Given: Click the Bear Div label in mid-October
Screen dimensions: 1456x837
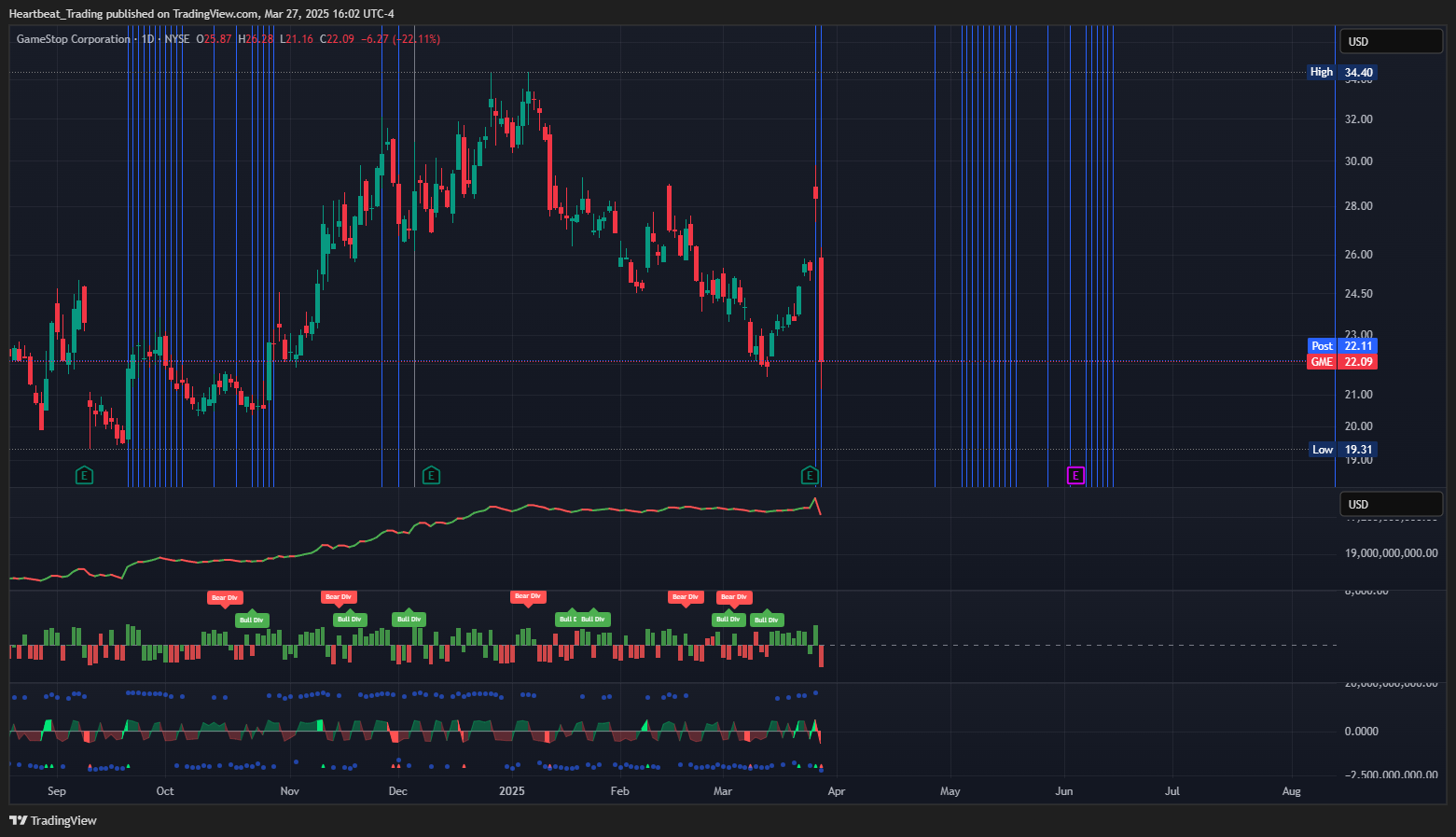Looking at the screenshot, I should 225,597.
